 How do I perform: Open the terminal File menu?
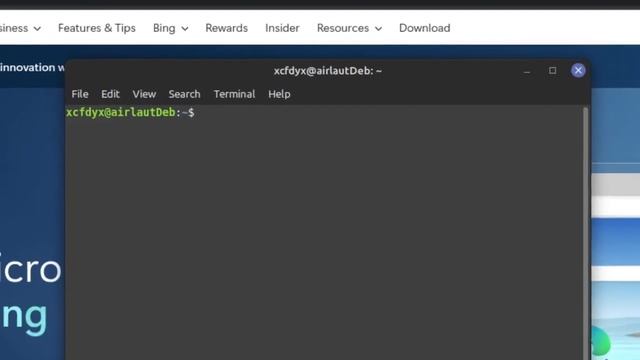[80, 94]
